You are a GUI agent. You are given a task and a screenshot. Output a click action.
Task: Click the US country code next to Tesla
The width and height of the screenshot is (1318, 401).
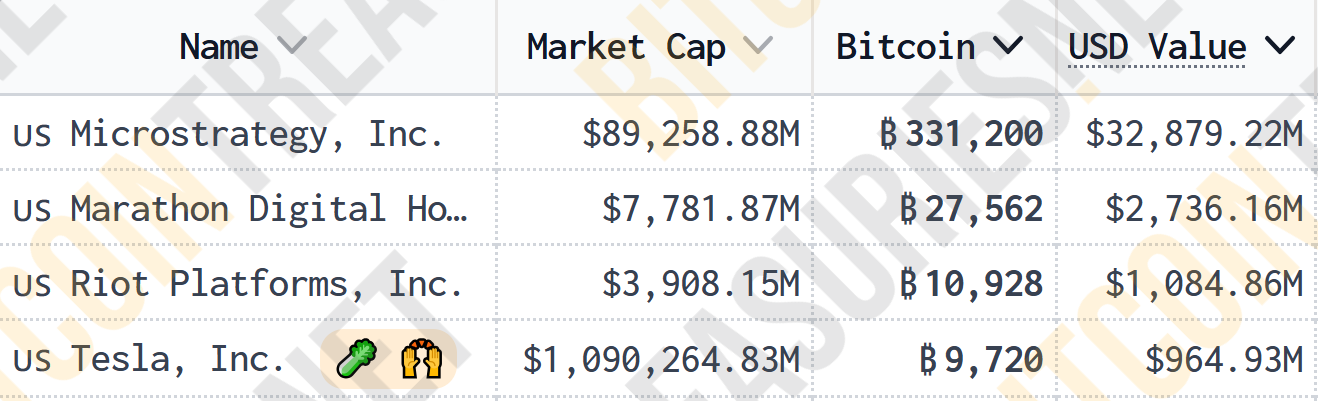33,360
